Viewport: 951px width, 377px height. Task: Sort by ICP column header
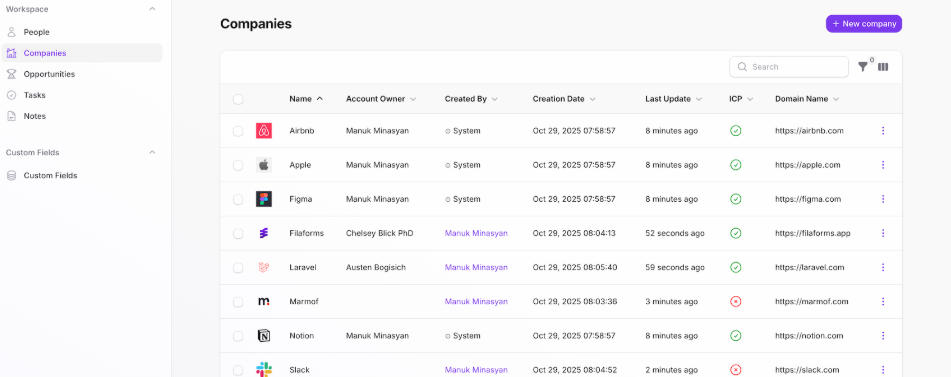(x=741, y=99)
